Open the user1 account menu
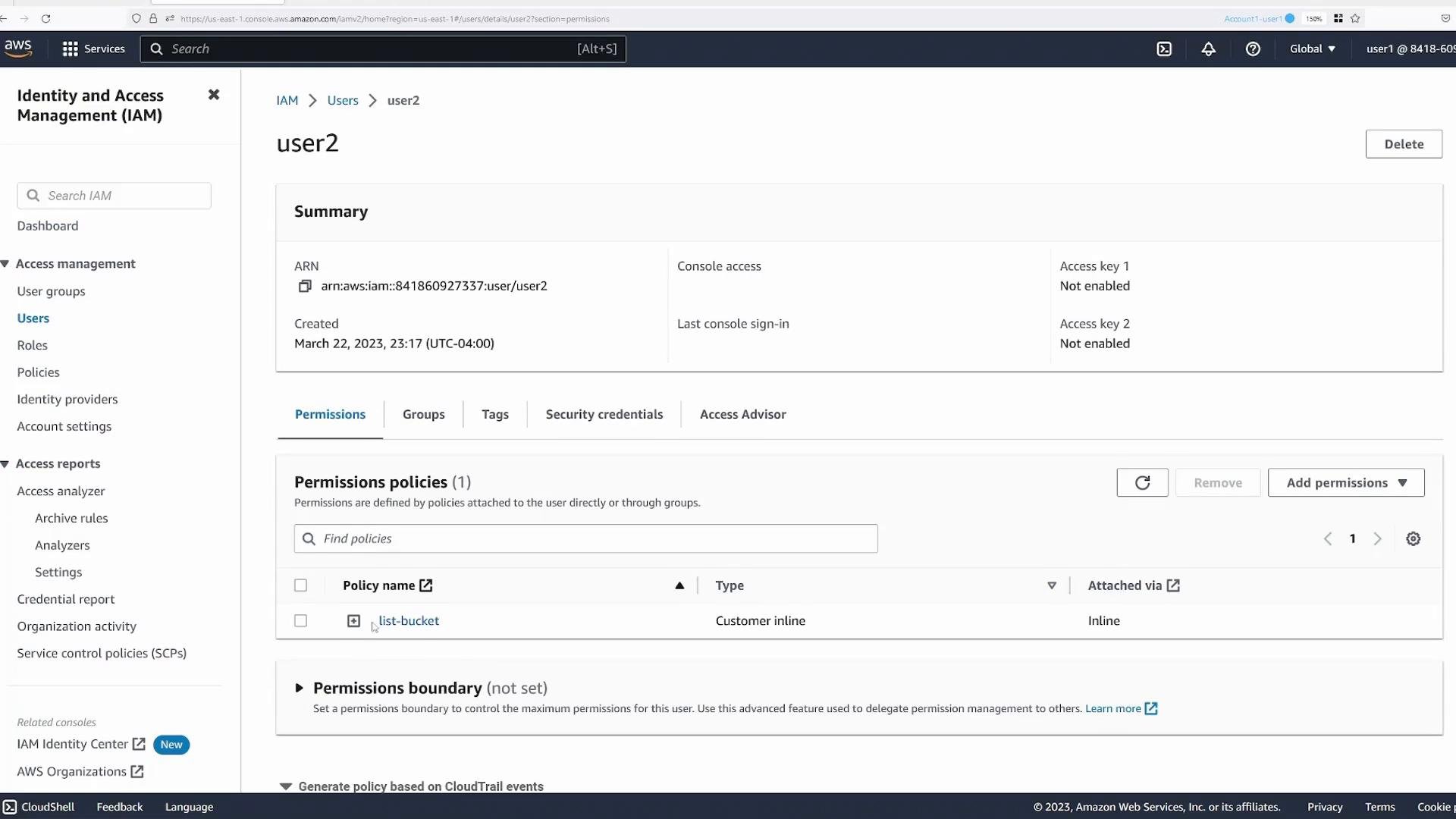The image size is (1456, 819). [1410, 49]
